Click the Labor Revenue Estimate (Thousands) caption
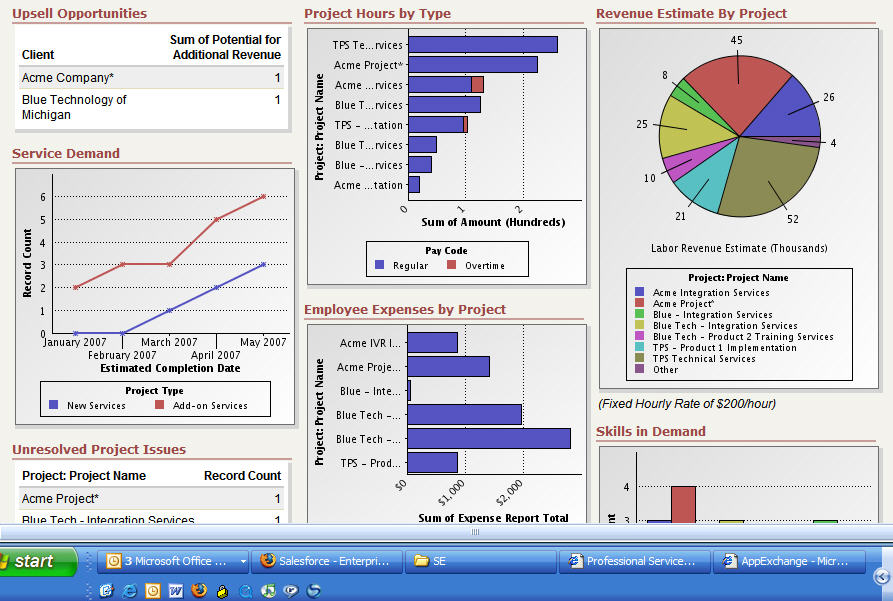Screen dimensions: 893x601 (739, 248)
